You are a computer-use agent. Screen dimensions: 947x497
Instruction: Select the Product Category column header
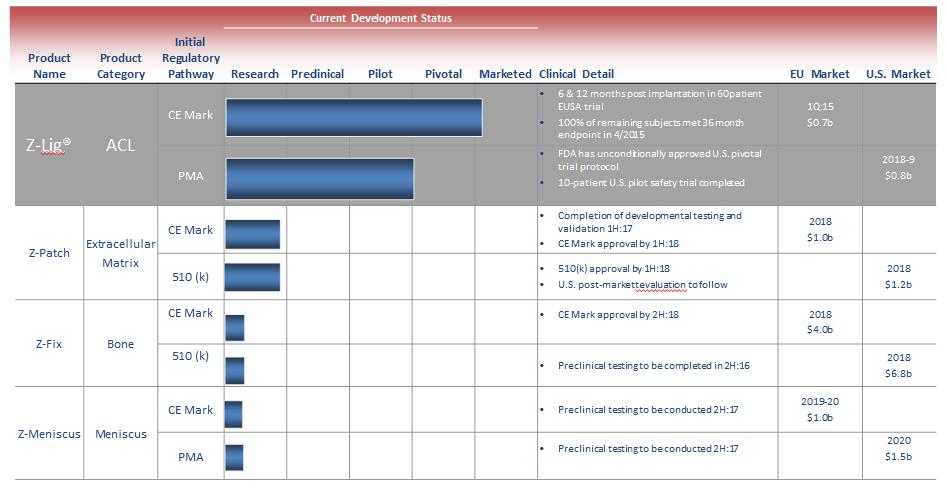click(x=121, y=66)
